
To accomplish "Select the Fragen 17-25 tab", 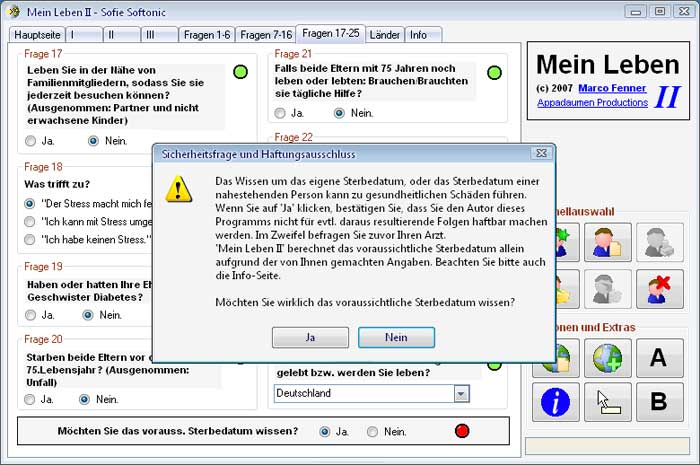I will tap(331, 33).
